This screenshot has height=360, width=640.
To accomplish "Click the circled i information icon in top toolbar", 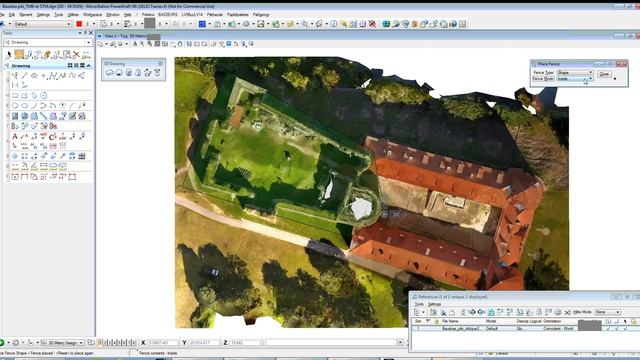I will 334,24.
